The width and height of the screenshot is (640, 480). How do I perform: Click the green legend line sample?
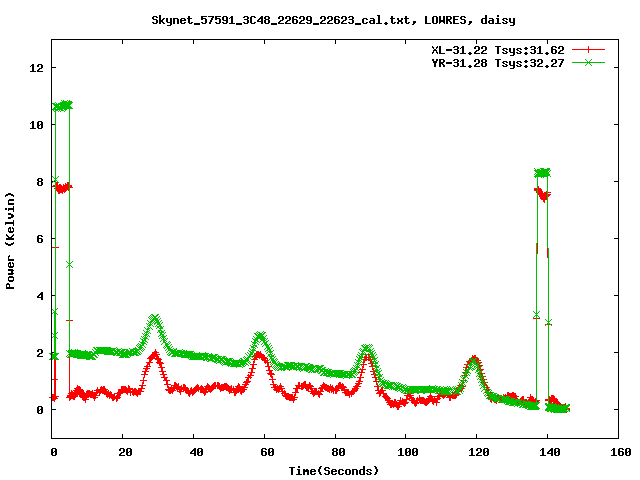588,62
